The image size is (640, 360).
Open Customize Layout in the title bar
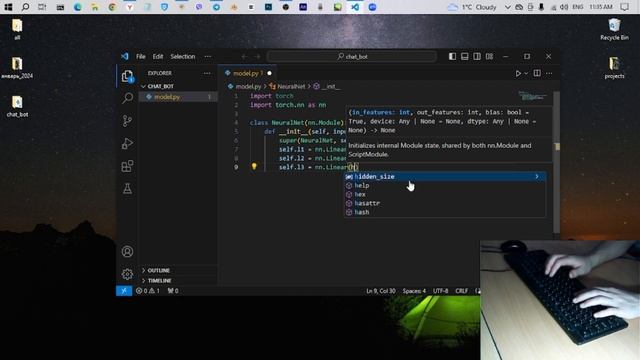(x=489, y=56)
